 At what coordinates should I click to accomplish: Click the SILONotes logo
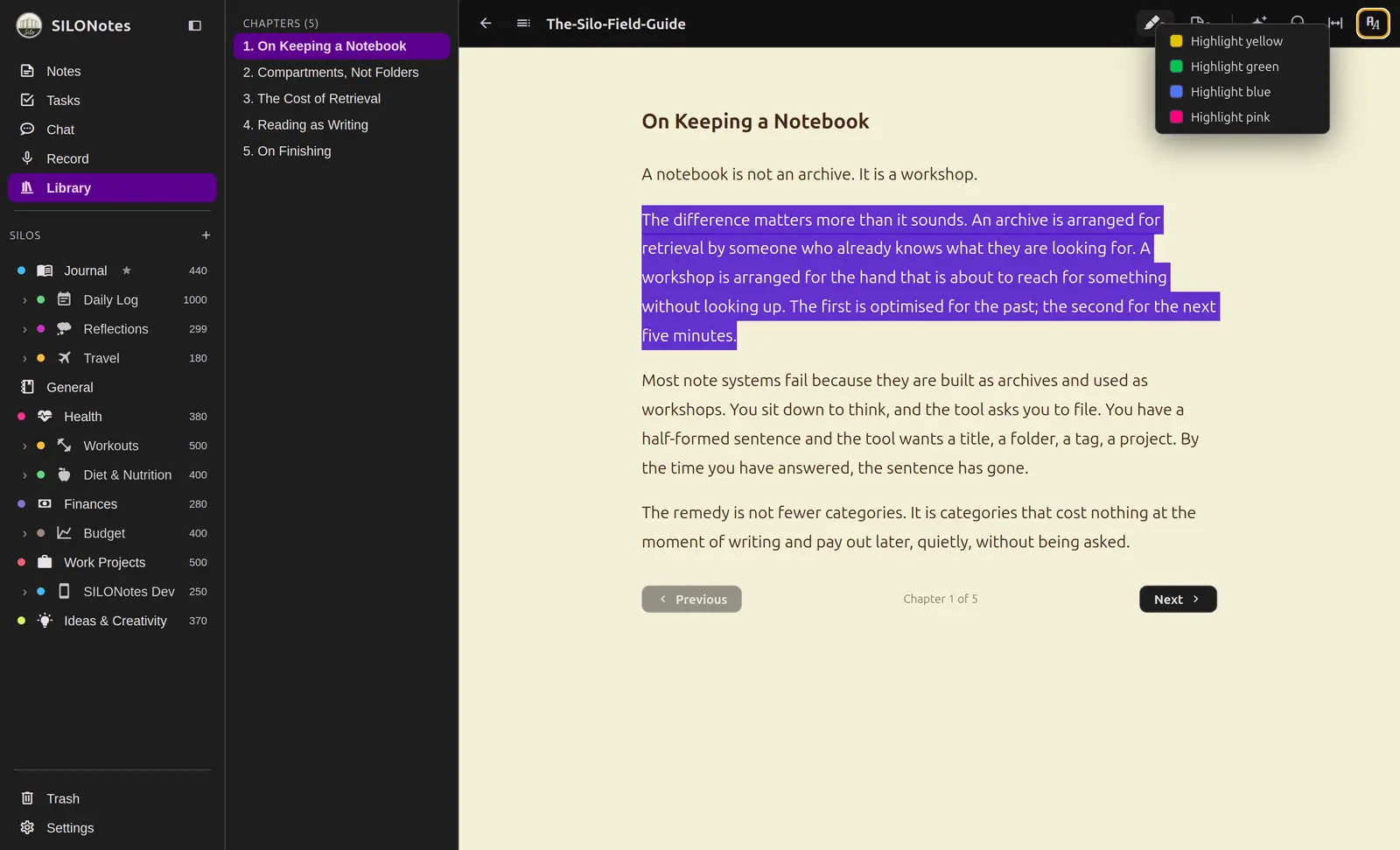(x=30, y=25)
